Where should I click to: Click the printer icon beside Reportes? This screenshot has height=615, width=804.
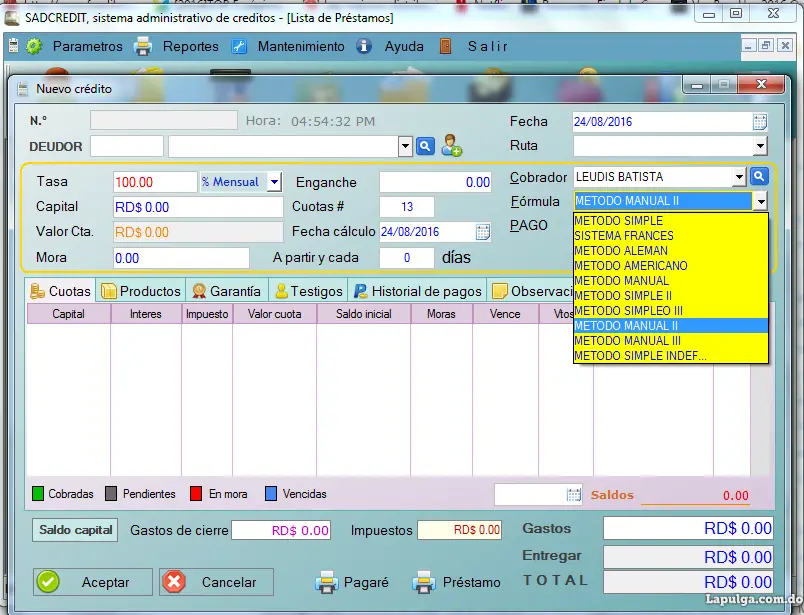pyautogui.click(x=143, y=46)
